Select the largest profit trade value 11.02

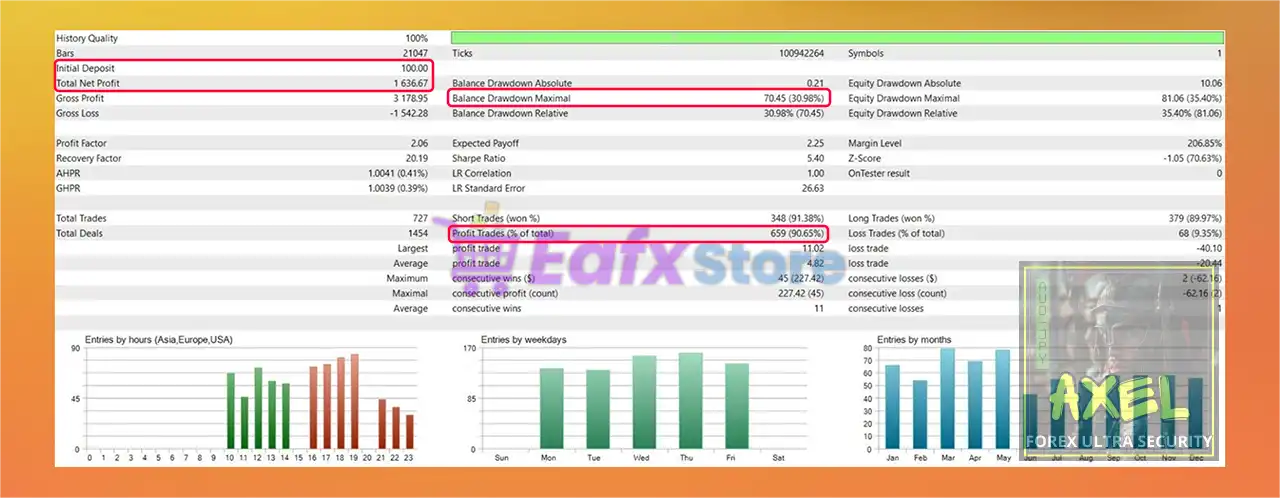[812, 248]
